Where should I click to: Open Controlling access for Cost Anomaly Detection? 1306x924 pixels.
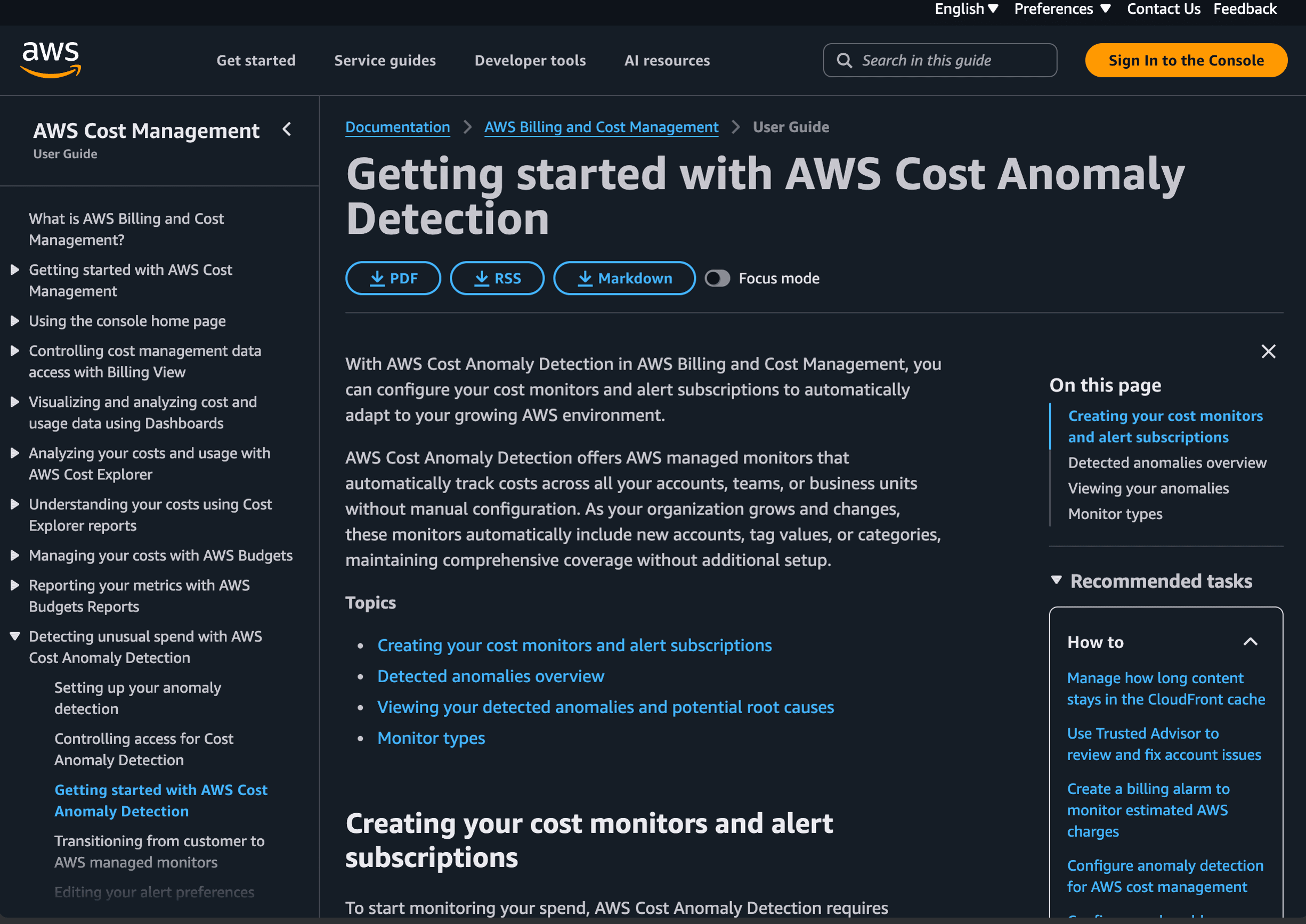[x=144, y=749]
